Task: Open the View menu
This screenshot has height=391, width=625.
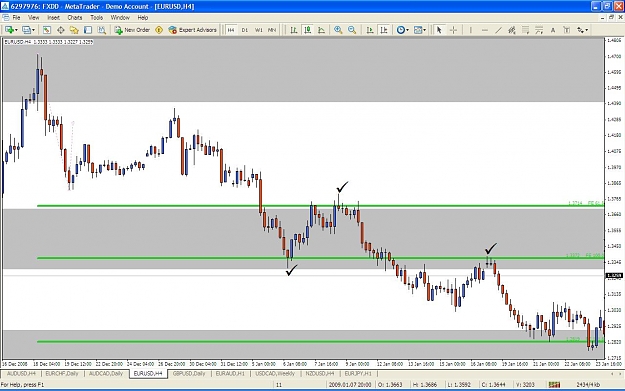Action: (x=33, y=18)
